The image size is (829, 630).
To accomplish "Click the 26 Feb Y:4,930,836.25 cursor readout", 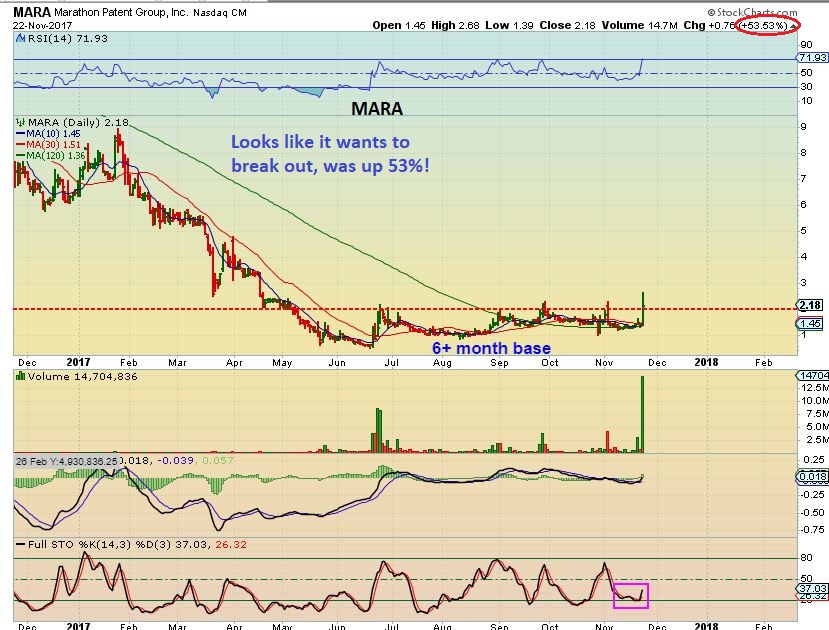I will (x=67, y=461).
